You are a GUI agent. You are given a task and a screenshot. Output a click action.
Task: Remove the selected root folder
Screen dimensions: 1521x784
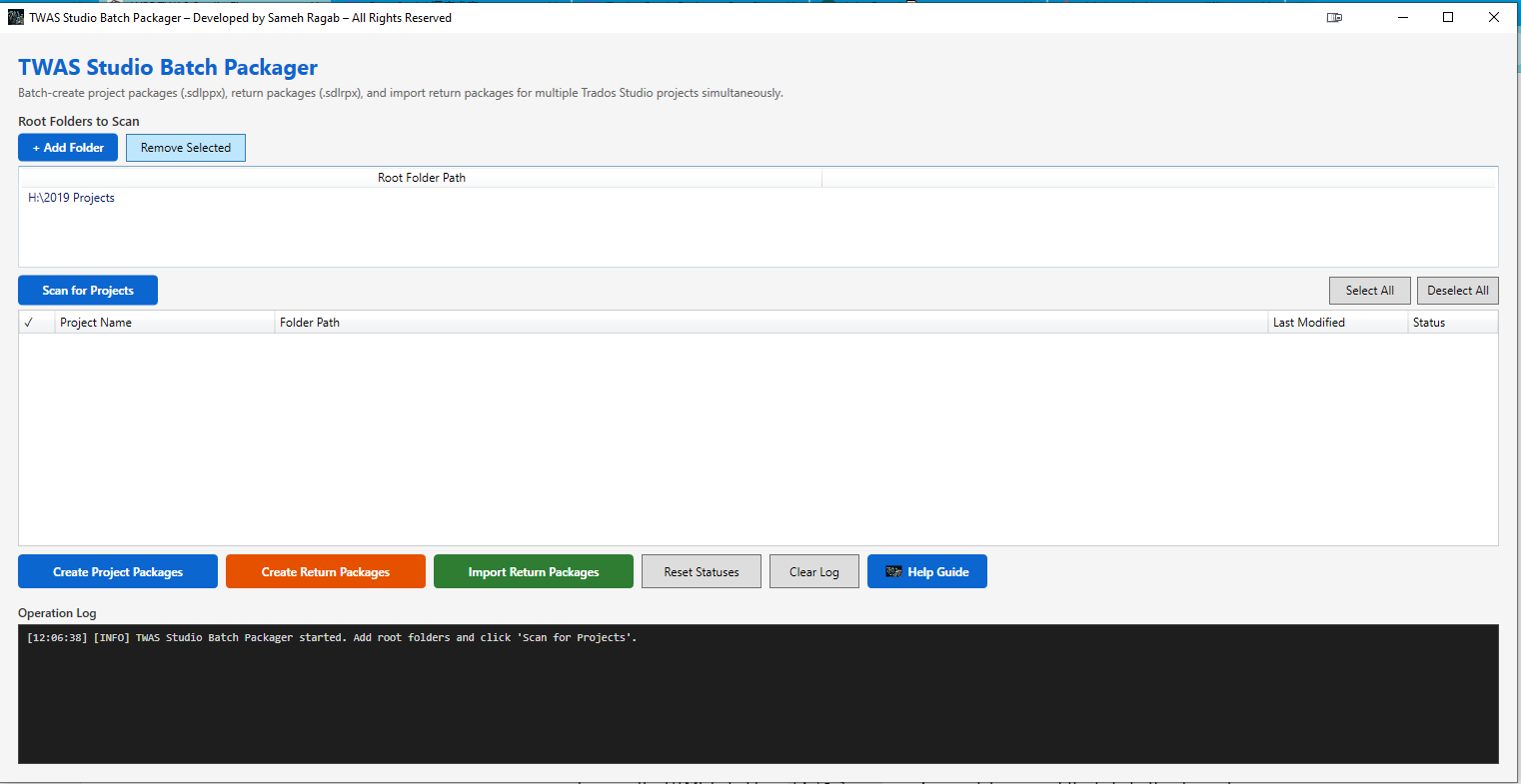tap(185, 147)
